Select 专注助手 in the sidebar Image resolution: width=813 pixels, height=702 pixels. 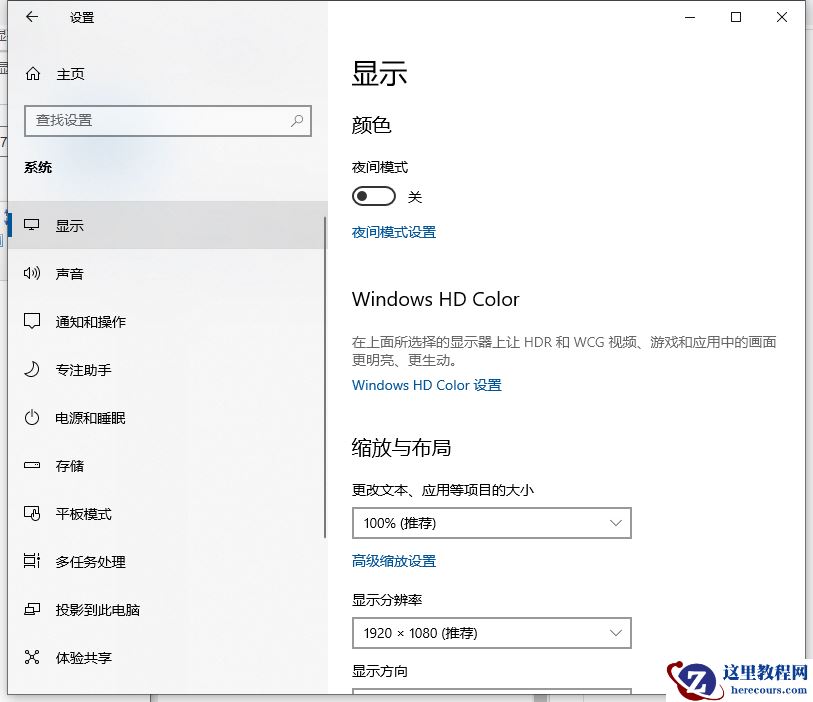pos(81,369)
